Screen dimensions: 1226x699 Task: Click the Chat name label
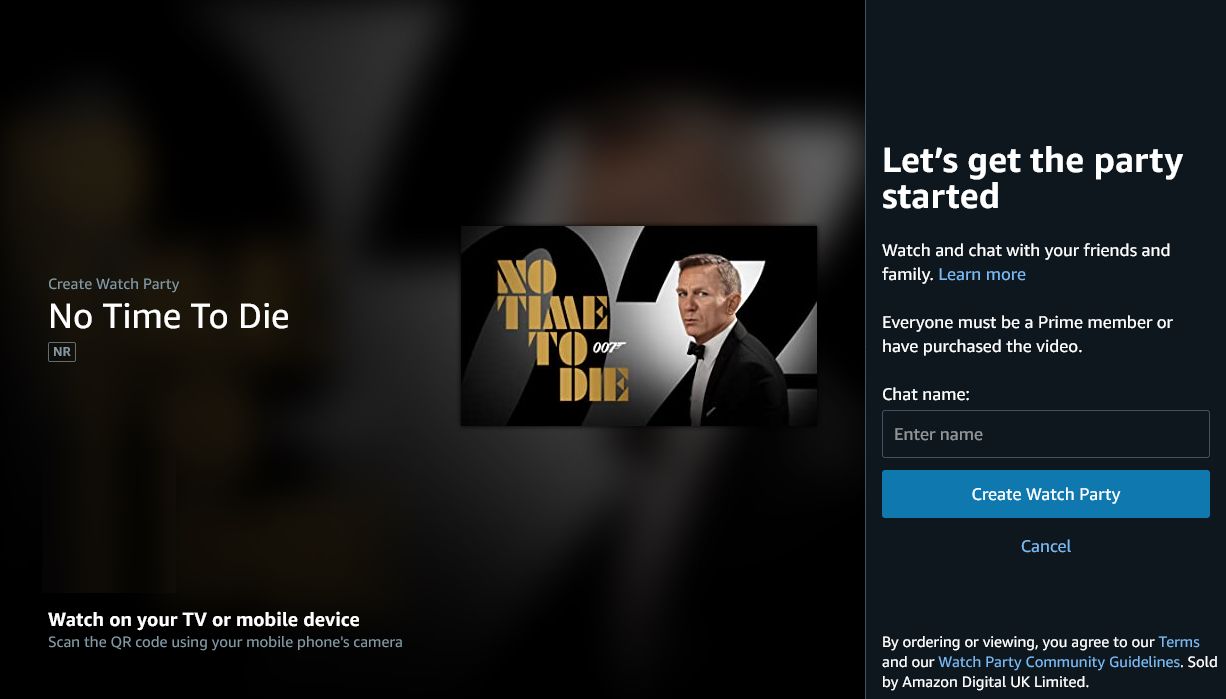point(926,394)
